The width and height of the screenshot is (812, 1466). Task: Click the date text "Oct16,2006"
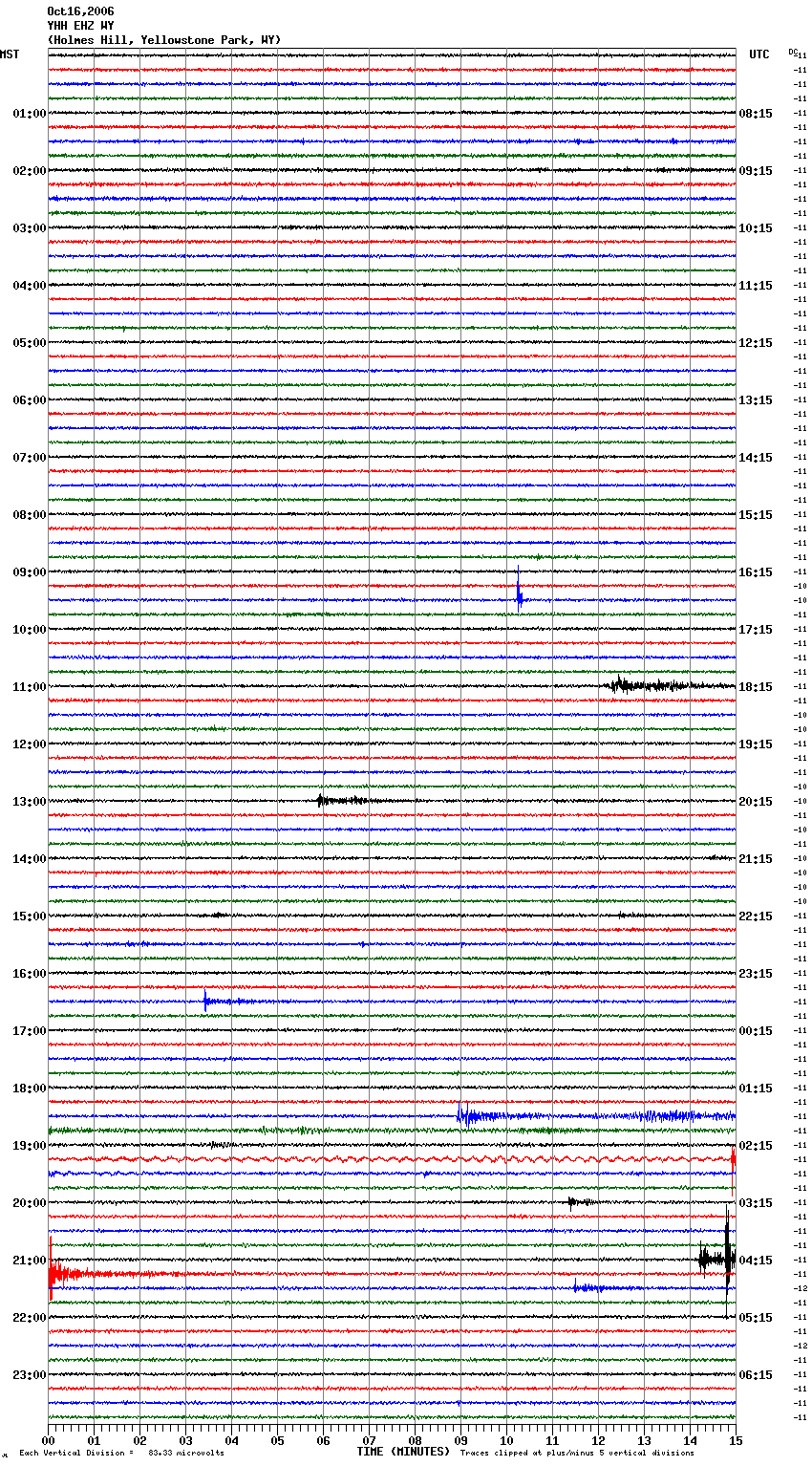pyautogui.click(x=80, y=11)
